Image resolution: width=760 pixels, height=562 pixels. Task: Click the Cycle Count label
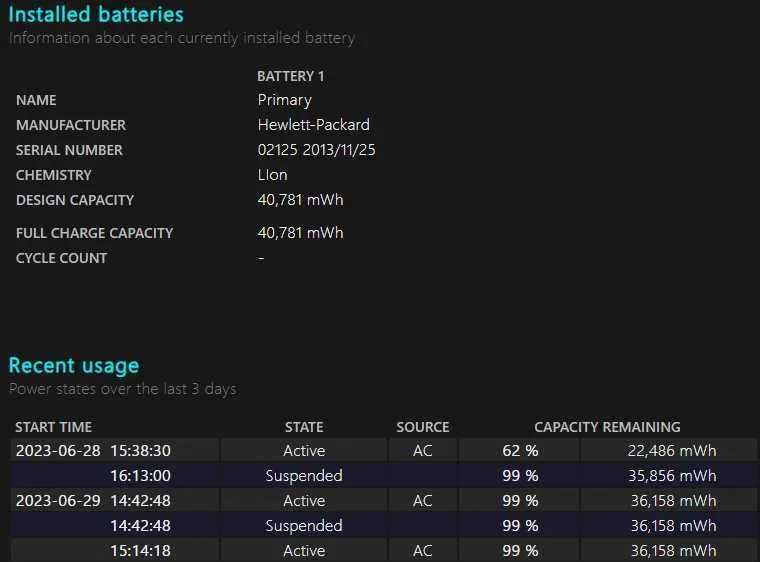61,258
